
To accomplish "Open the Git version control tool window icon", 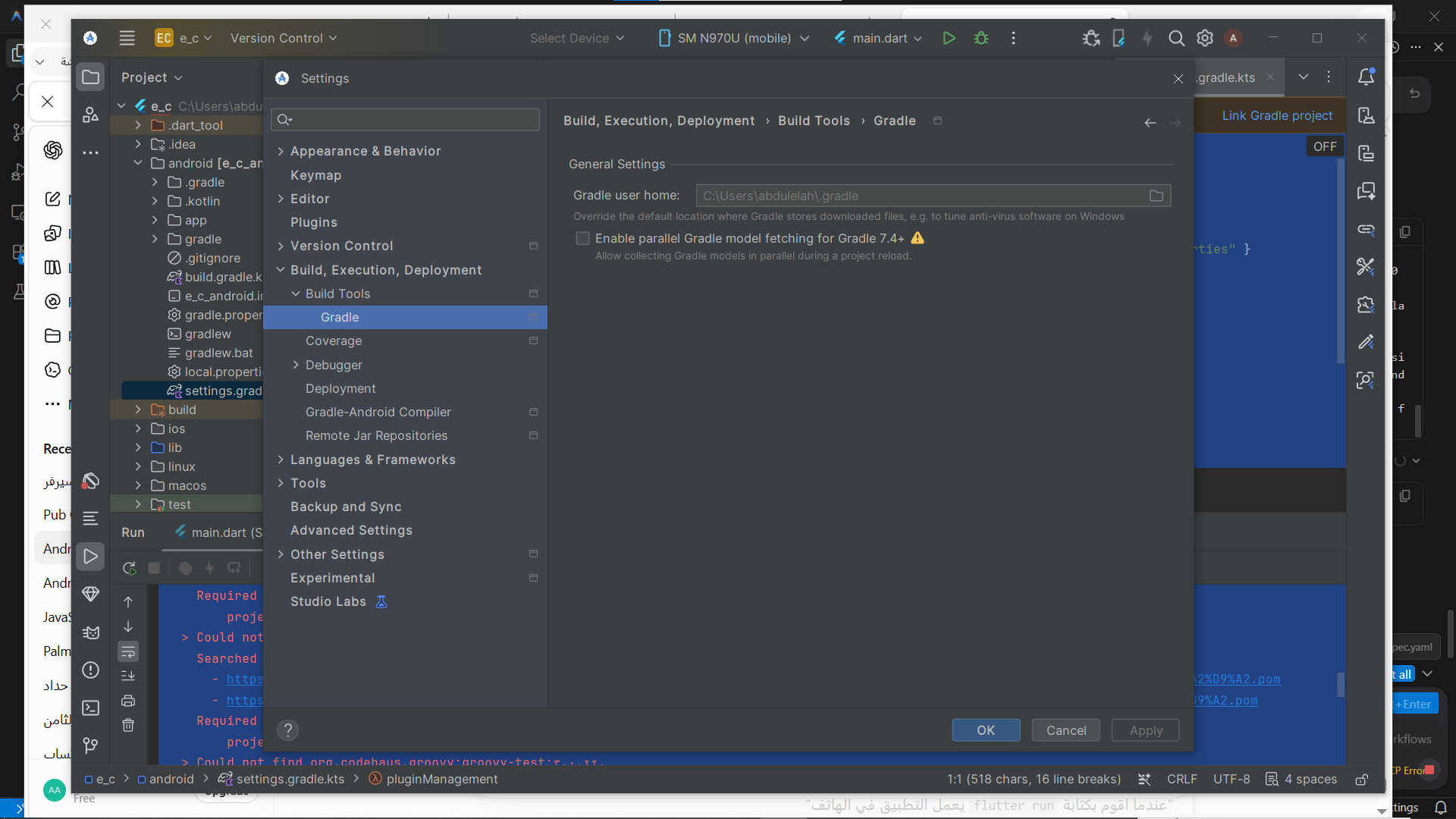I will tap(90, 745).
